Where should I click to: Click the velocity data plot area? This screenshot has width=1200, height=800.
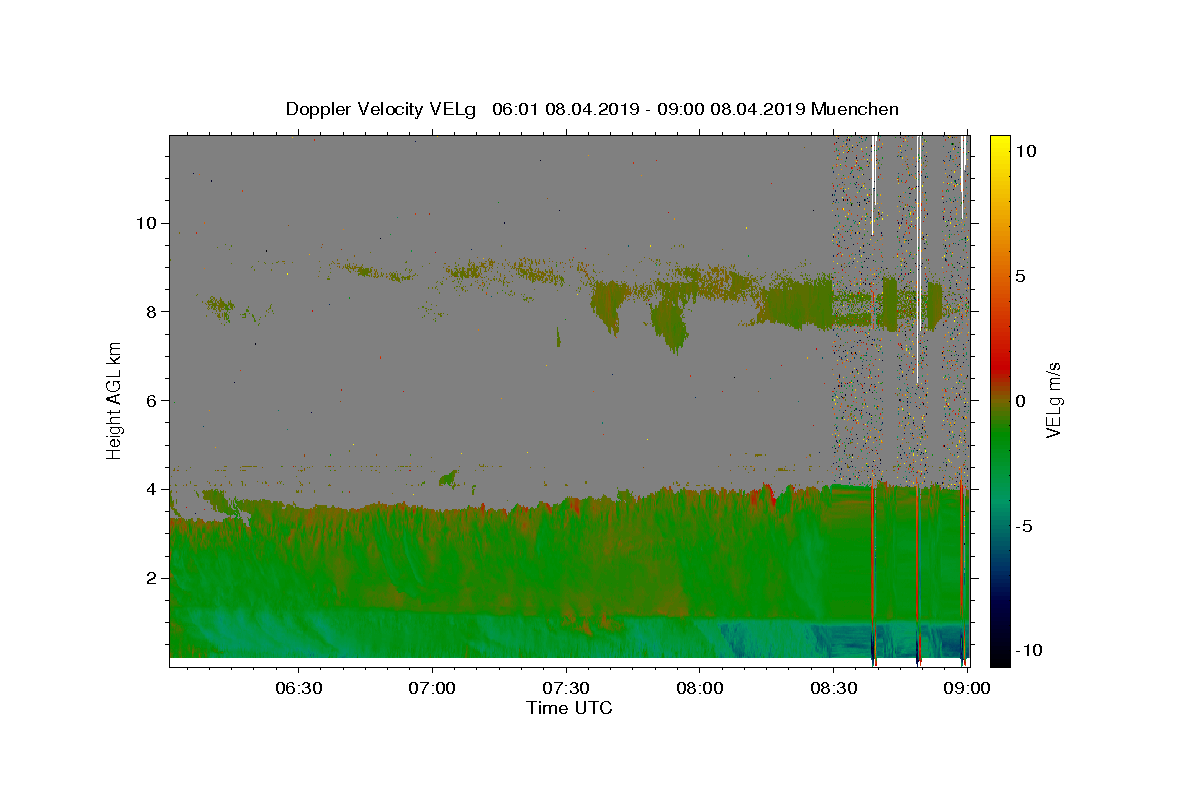point(570,400)
